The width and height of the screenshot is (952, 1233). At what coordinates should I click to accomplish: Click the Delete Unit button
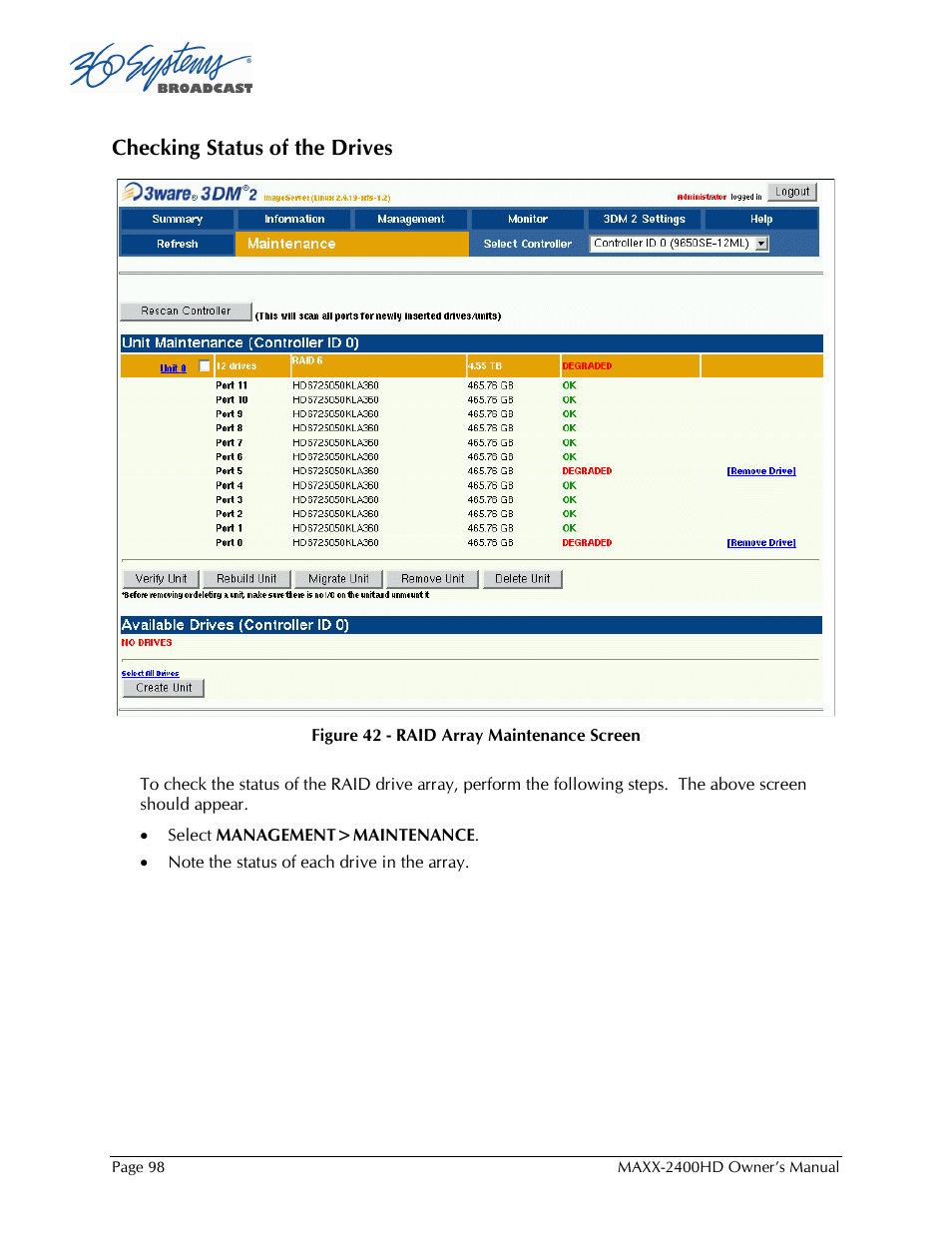coord(522,579)
